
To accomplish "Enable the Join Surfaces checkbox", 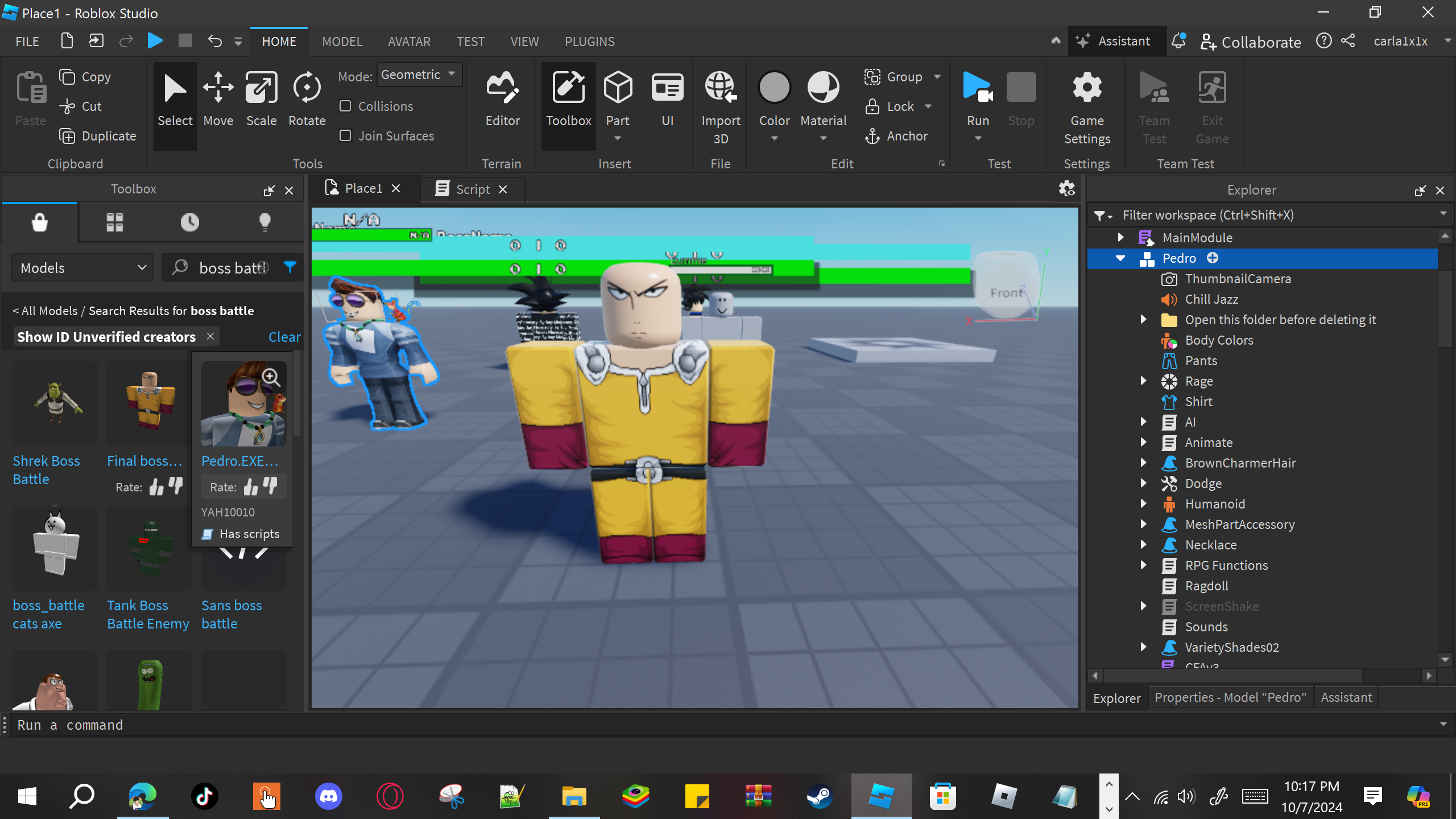I will pyautogui.click(x=345, y=136).
